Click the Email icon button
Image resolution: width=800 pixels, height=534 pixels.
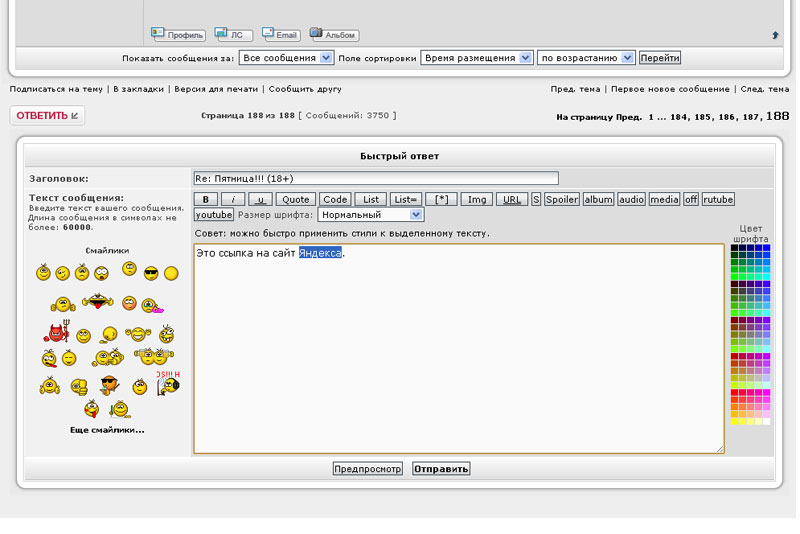281,35
